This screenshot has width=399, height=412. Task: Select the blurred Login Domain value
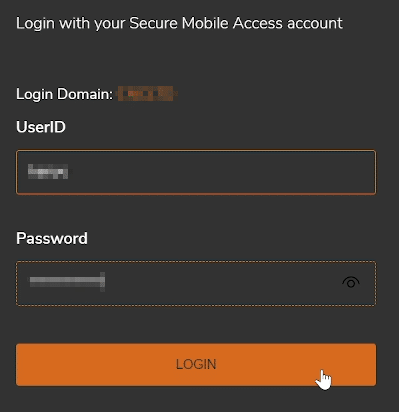[x=147, y=94]
